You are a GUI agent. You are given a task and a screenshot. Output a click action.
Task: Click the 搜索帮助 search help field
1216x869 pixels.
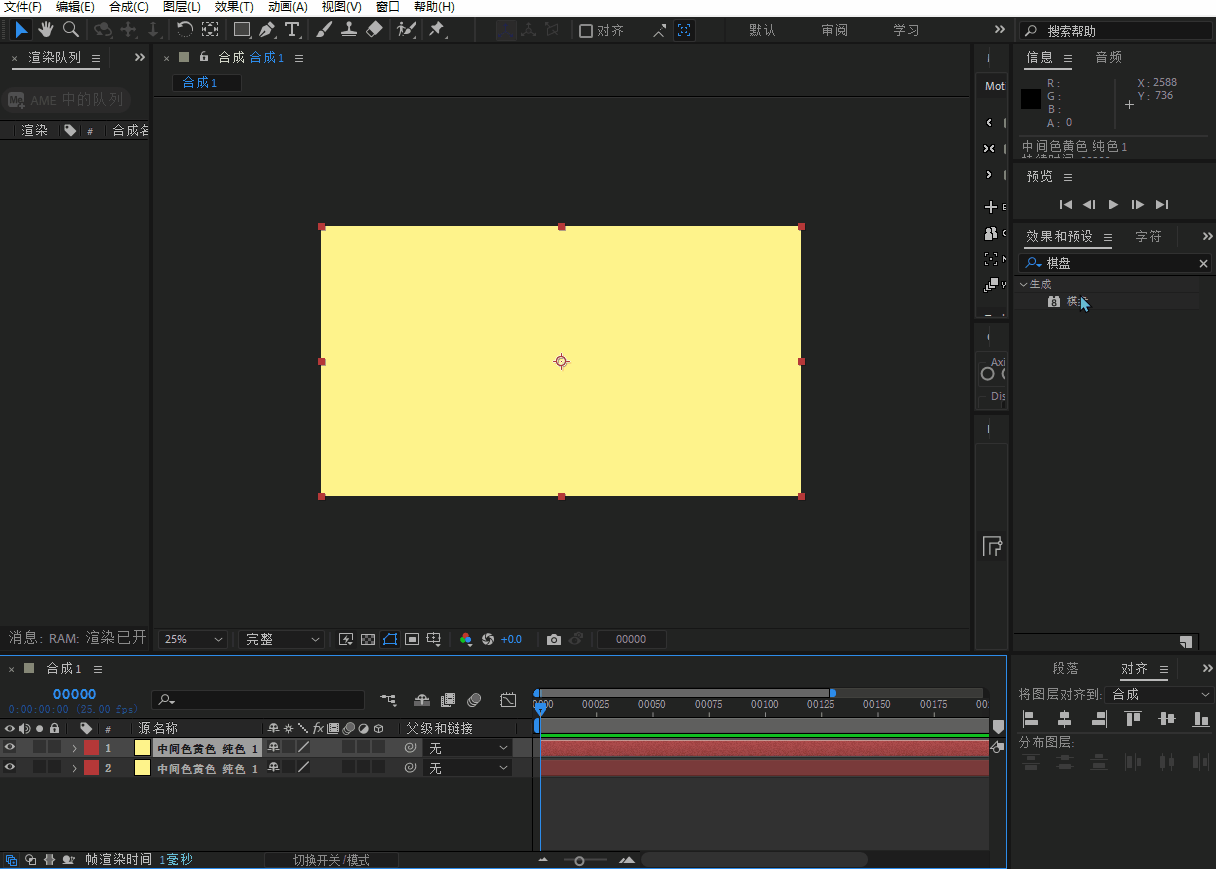(1116, 31)
